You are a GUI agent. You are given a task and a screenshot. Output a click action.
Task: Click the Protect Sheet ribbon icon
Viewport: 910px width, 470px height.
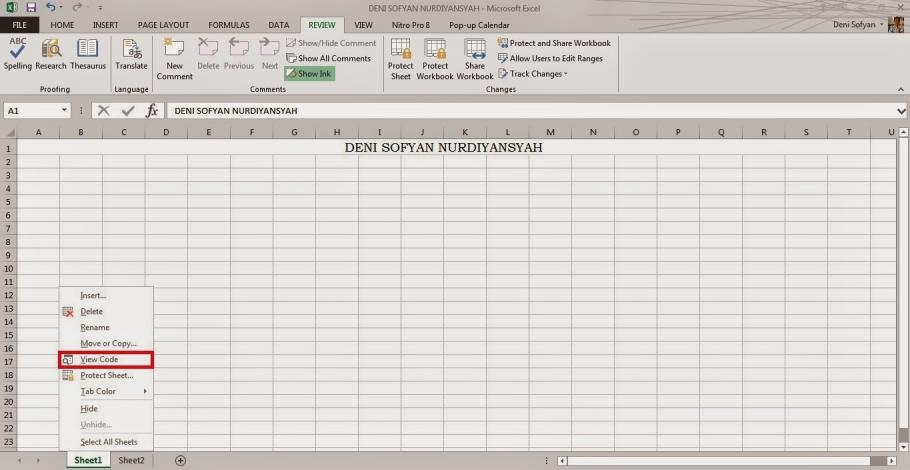point(400,58)
